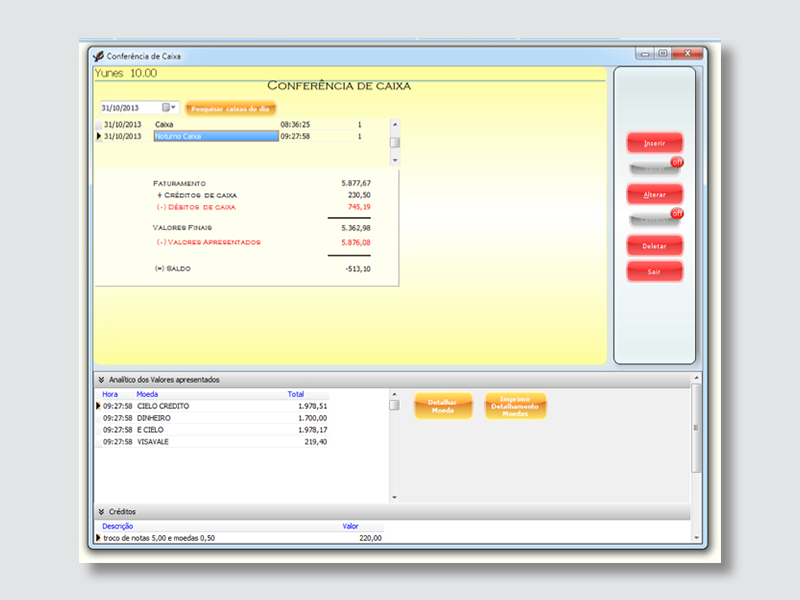800x600 pixels.
Task: Click the Moeda column header
Action: (x=147, y=394)
